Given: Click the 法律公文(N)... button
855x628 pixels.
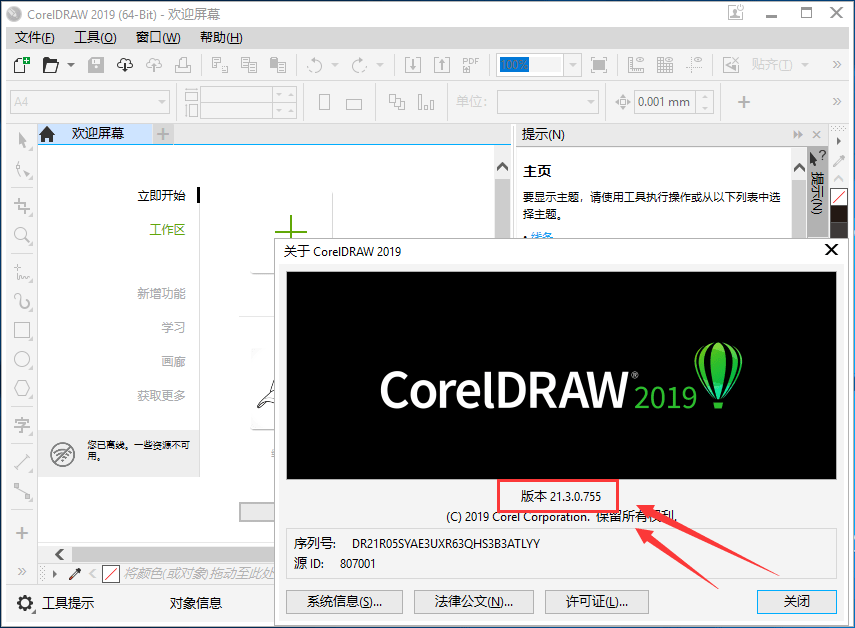Looking at the screenshot, I should pos(473,602).
